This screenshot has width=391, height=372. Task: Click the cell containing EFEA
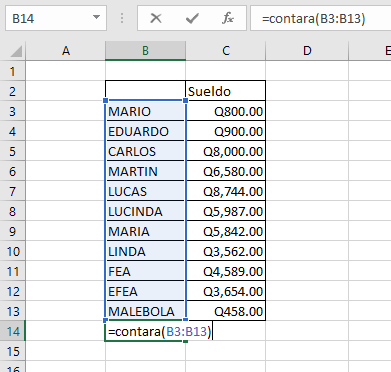[145, 291]
